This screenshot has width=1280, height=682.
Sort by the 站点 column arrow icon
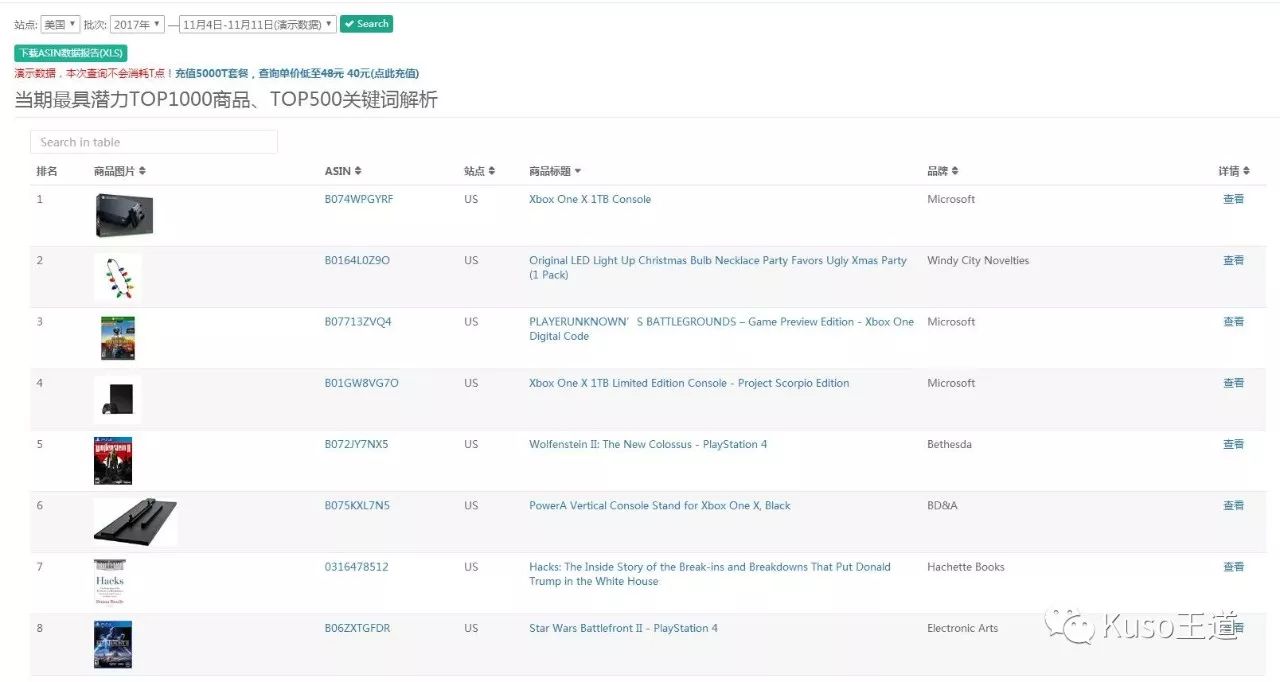[x=491, y=171]
